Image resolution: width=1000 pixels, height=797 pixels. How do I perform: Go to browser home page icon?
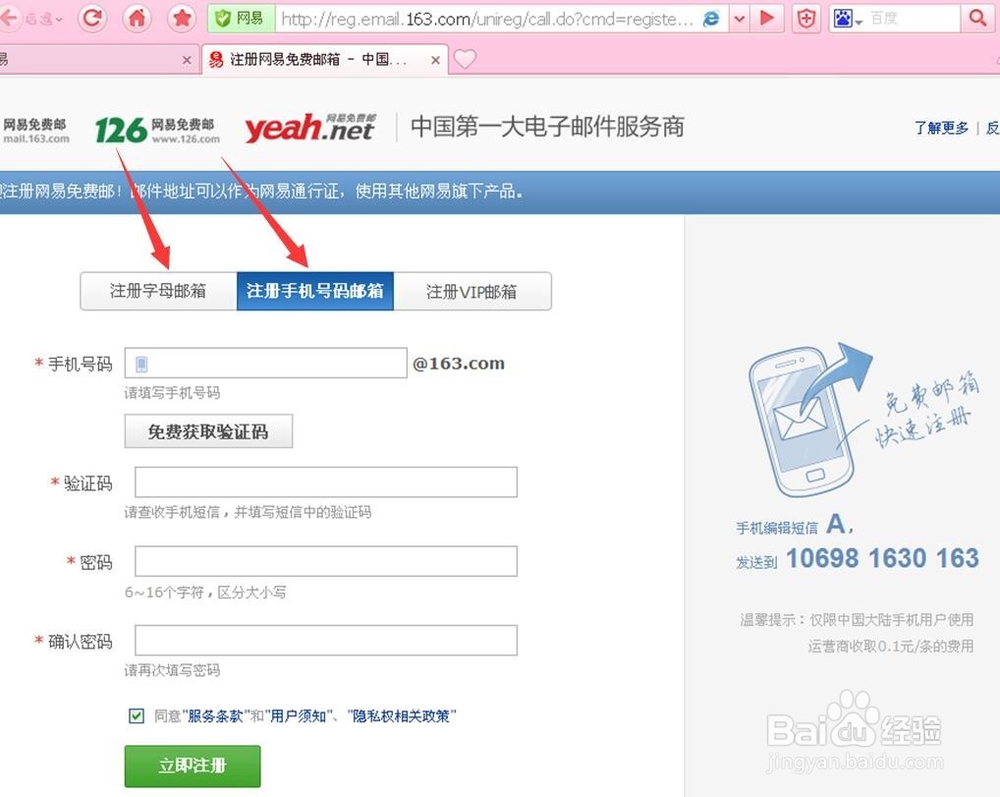(x=137, y=18)
